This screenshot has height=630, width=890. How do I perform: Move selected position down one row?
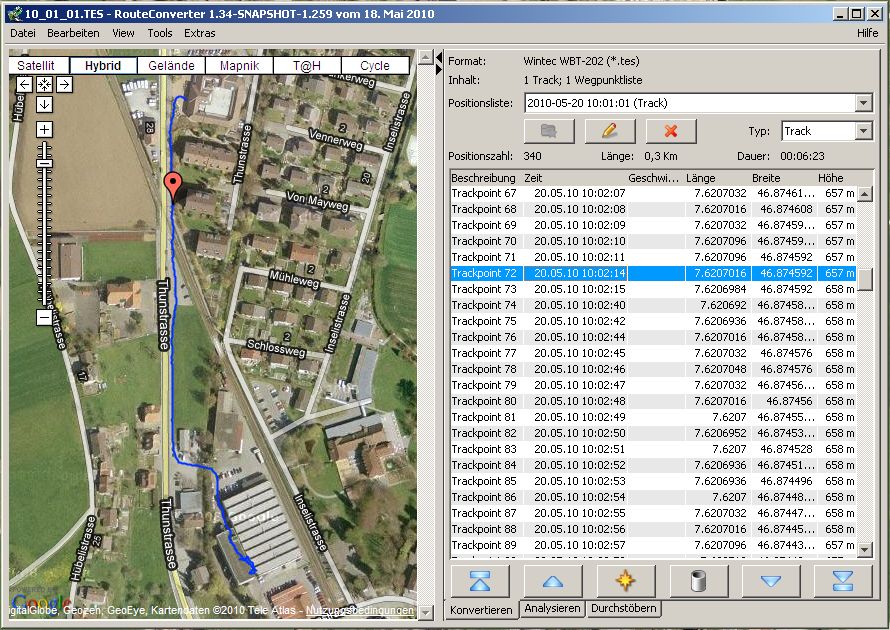point(770,581)
